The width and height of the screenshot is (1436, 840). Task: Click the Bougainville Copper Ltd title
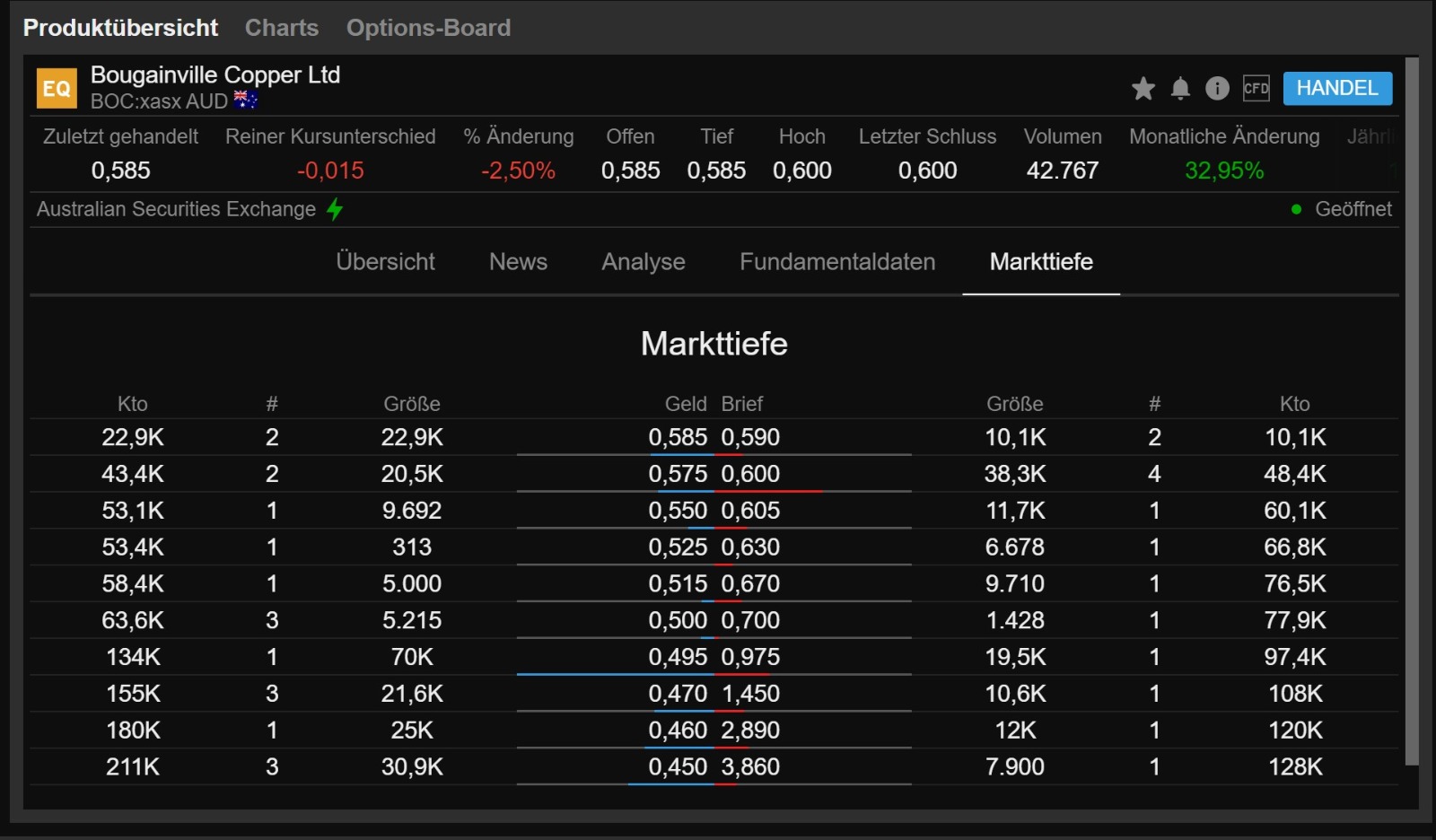(x=215, y=75)
